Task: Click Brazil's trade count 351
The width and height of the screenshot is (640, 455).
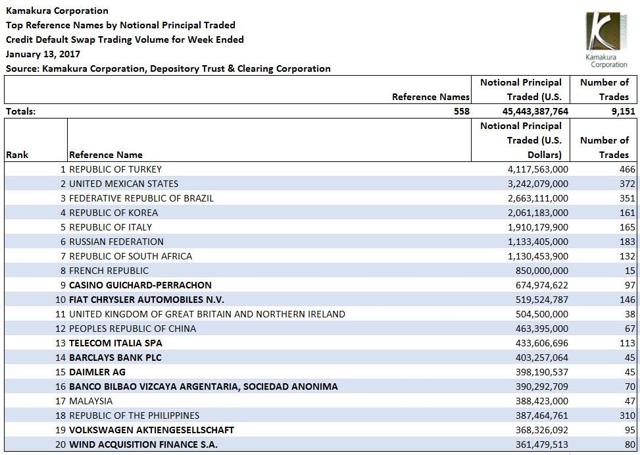Action: [x=627, y=198]
